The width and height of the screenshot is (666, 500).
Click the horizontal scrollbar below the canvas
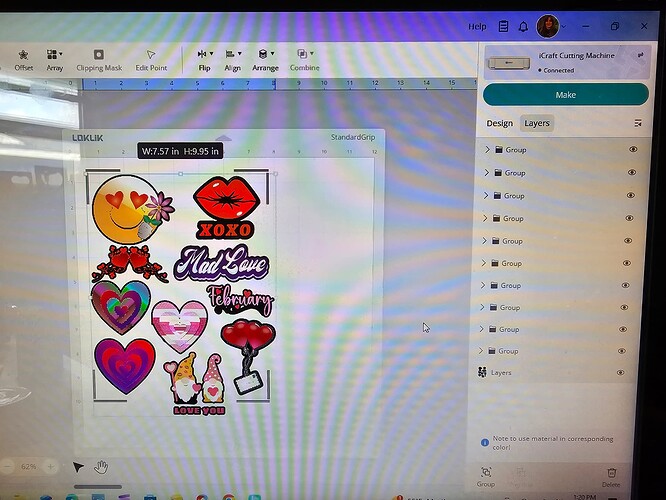98,487
